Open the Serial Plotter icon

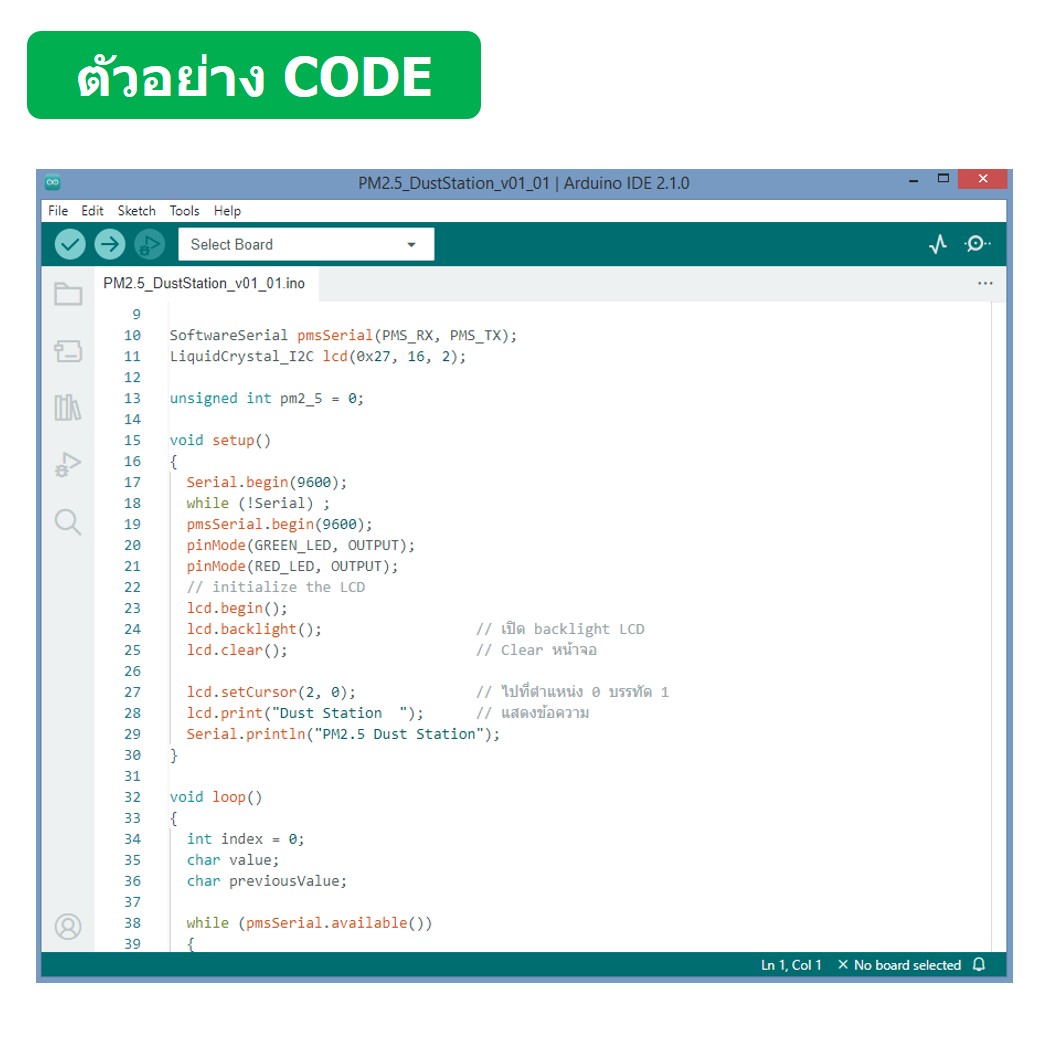coord(938,243)
